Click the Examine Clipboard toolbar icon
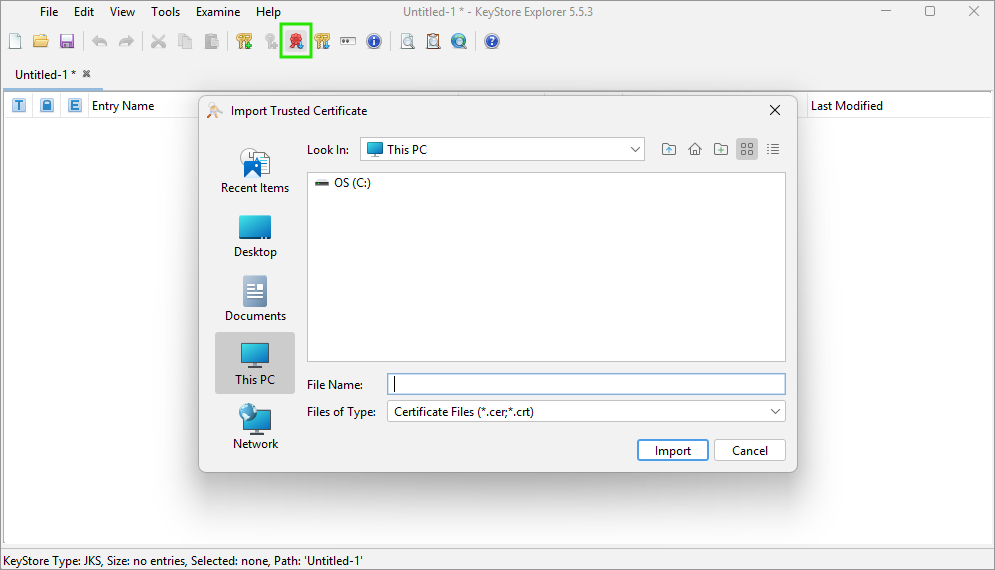This screenshot has width=995, height=570. point(433,41)
